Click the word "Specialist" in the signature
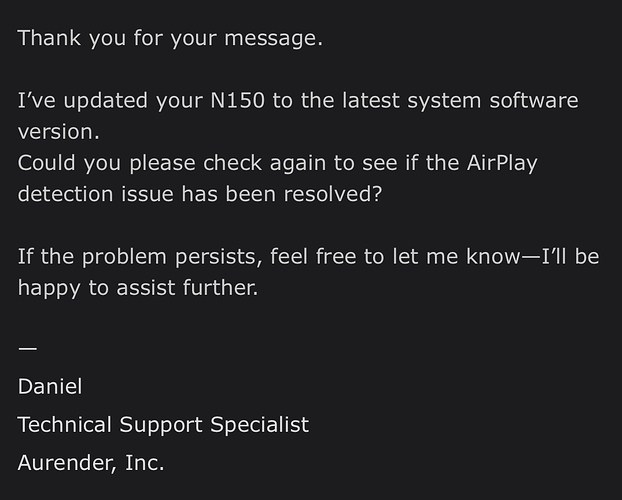 click(x=259, y=425)
